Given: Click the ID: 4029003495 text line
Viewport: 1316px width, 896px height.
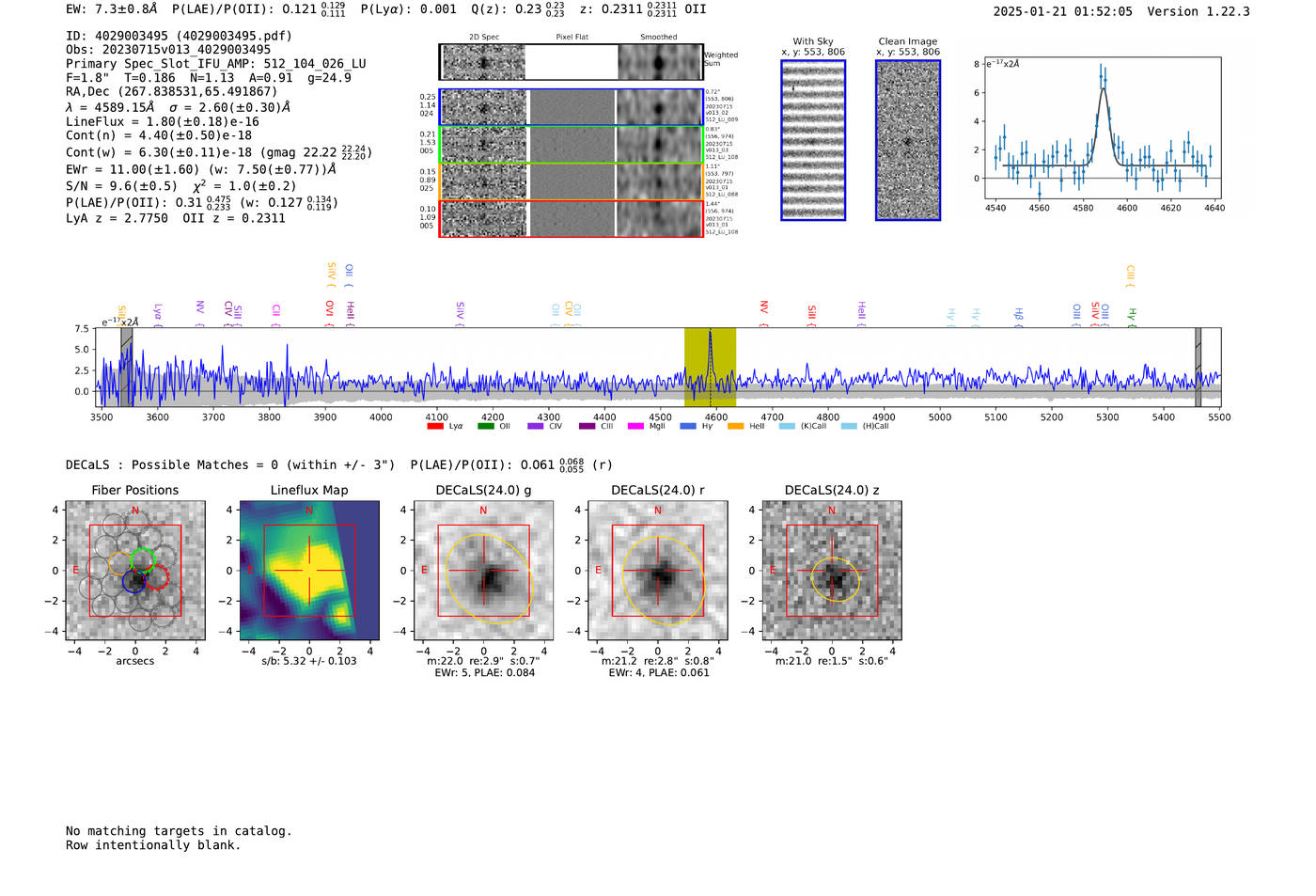Looking at the screenshot, I should pos(179,36).
